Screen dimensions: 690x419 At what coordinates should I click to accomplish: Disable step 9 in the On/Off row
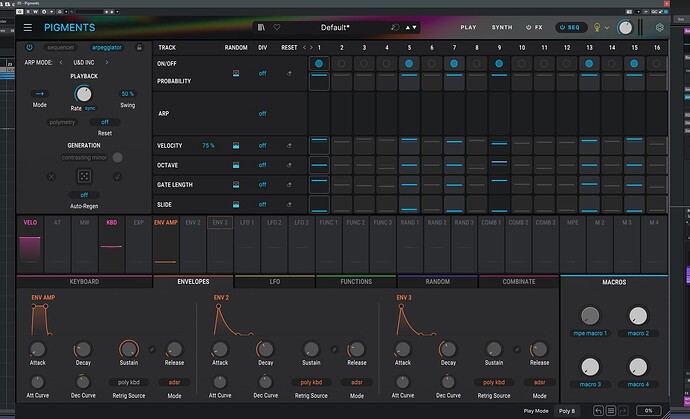click(499, 64)
